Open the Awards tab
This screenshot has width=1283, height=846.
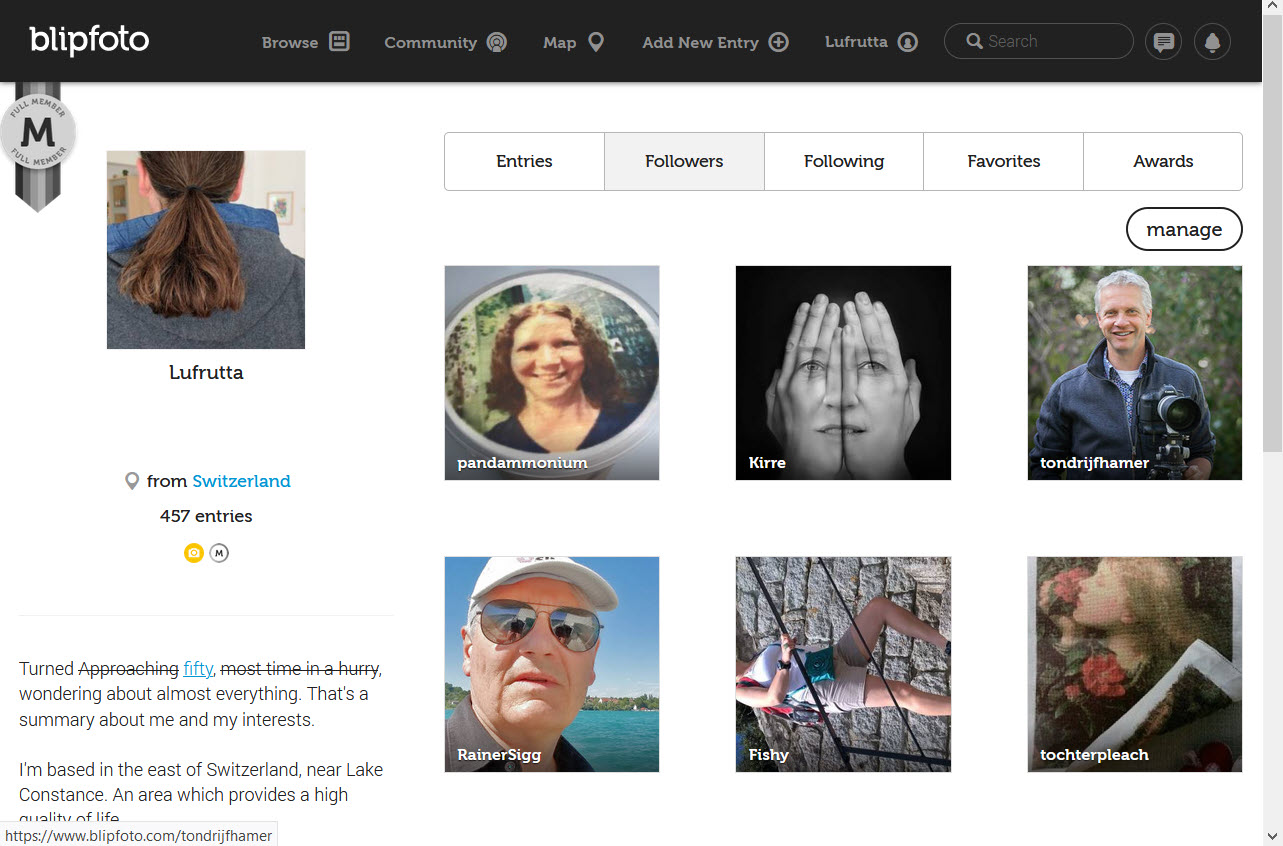point(1163,161)
